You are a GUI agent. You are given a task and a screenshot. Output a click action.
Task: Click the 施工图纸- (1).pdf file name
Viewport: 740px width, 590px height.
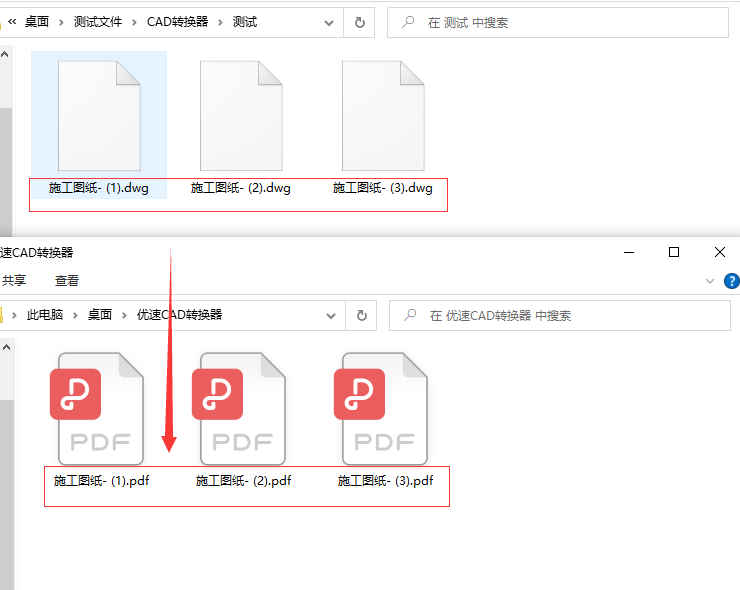[101, 481]
